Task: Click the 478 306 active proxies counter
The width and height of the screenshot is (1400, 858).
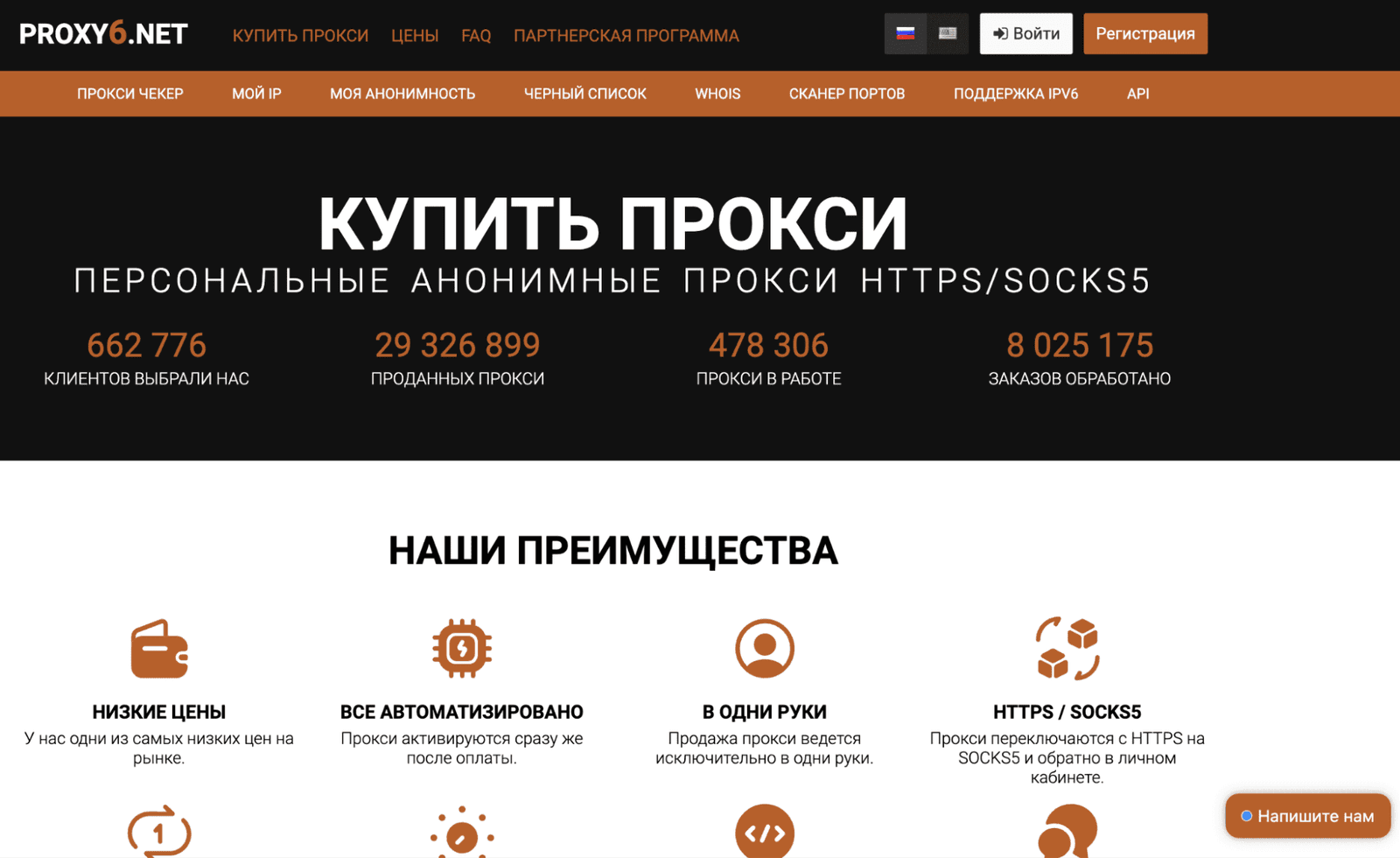Action: pyautogui.click(x=768, y=345)
